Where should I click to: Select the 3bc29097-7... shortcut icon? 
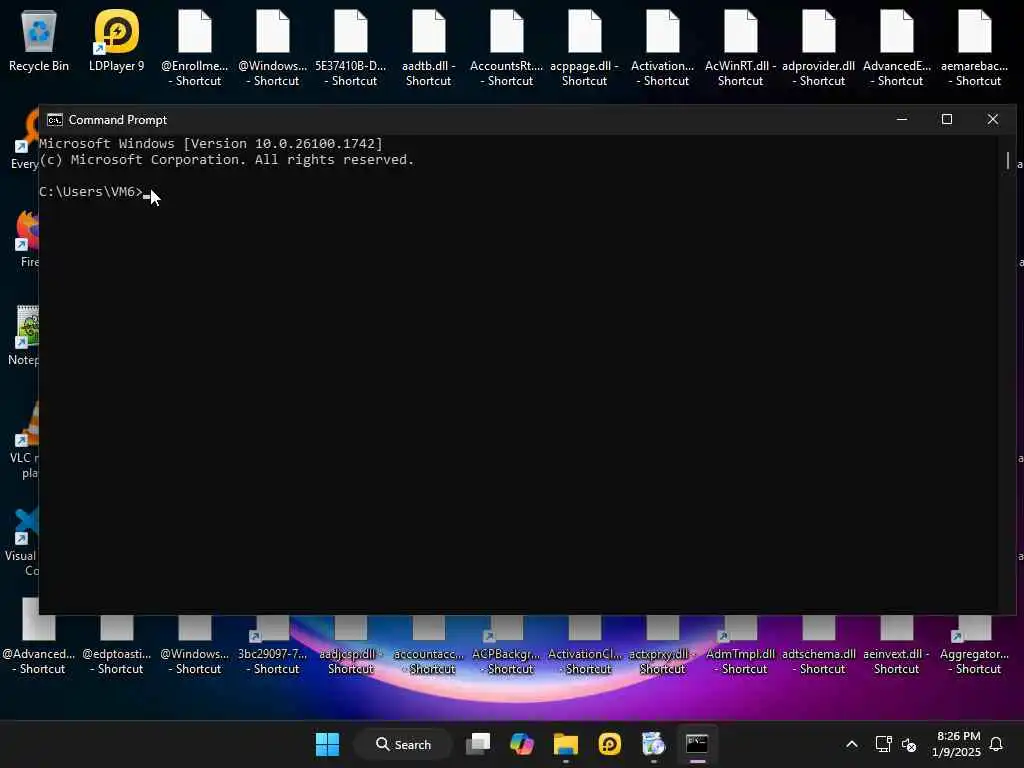[272, 645]
